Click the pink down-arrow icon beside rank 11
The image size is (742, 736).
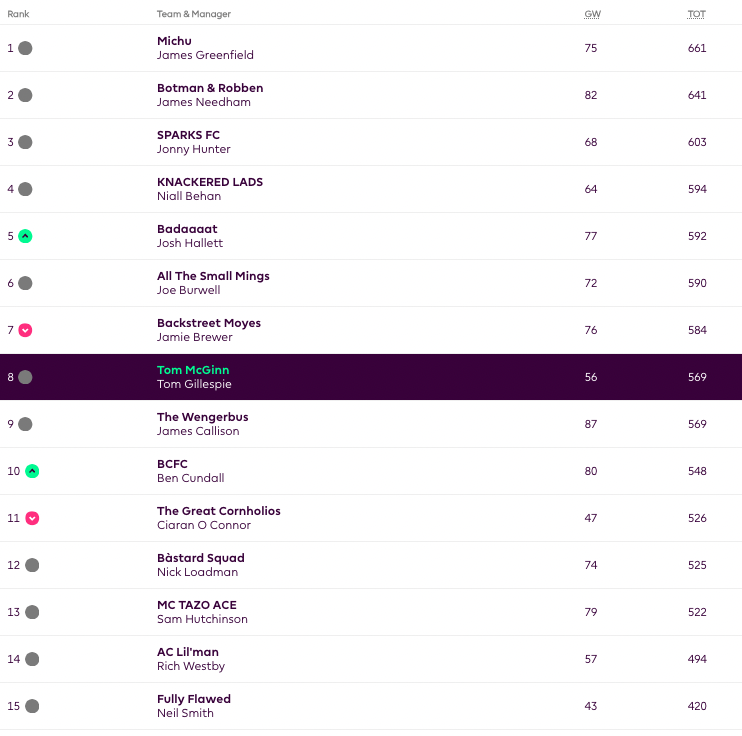32,518
